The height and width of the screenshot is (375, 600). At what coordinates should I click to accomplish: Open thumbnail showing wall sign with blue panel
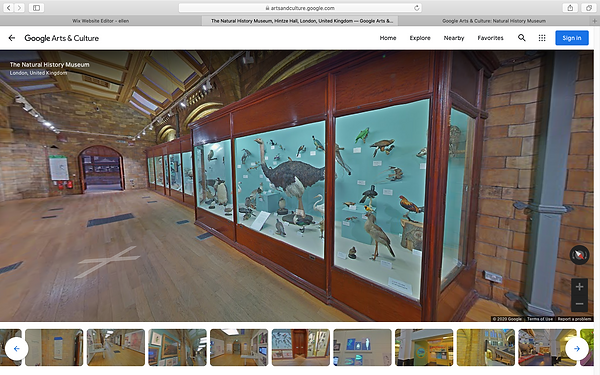coord(54,347)
